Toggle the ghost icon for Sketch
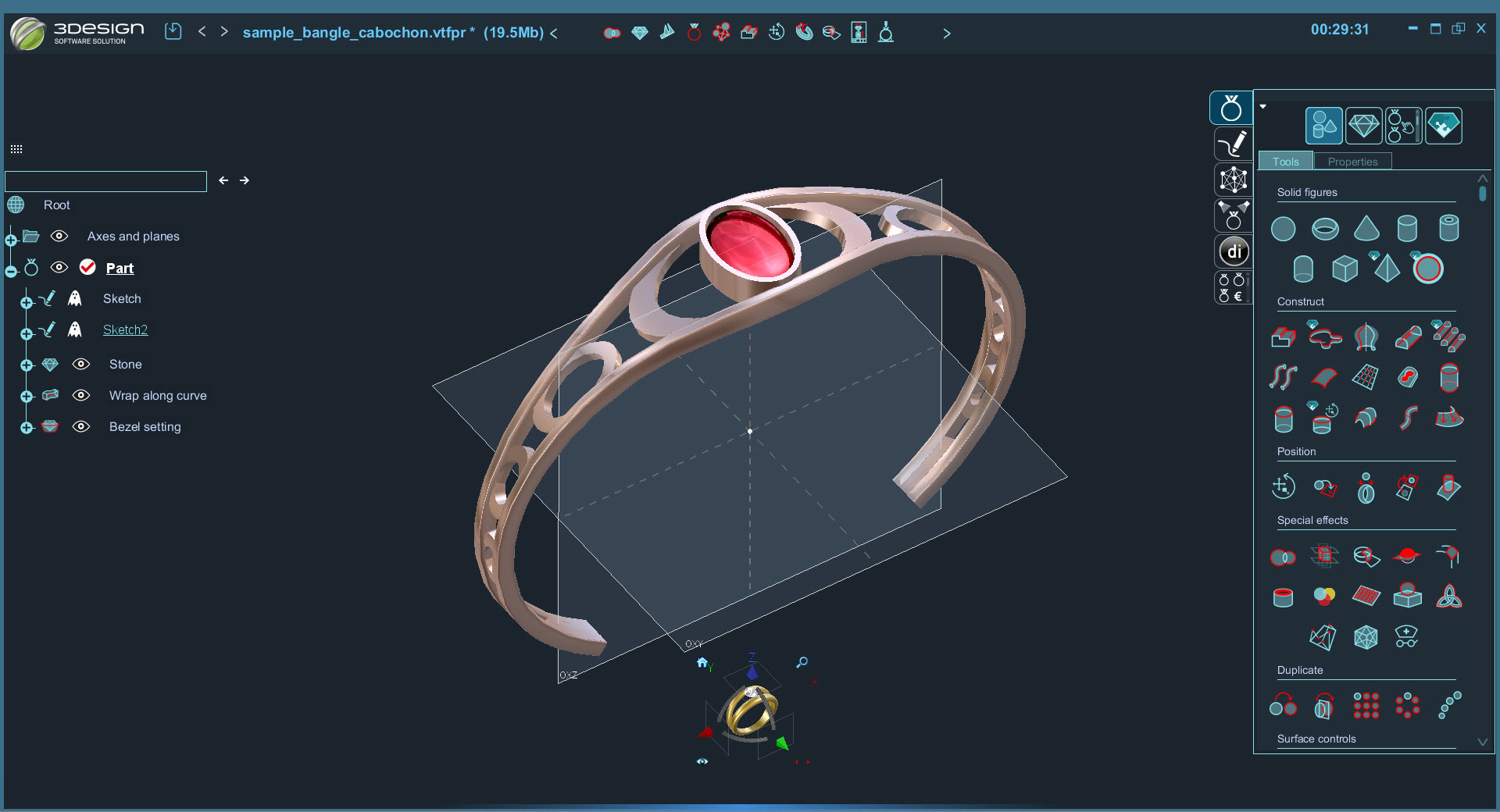The image size is (1500, 812). pyautogui.click(x=75, y=298)
